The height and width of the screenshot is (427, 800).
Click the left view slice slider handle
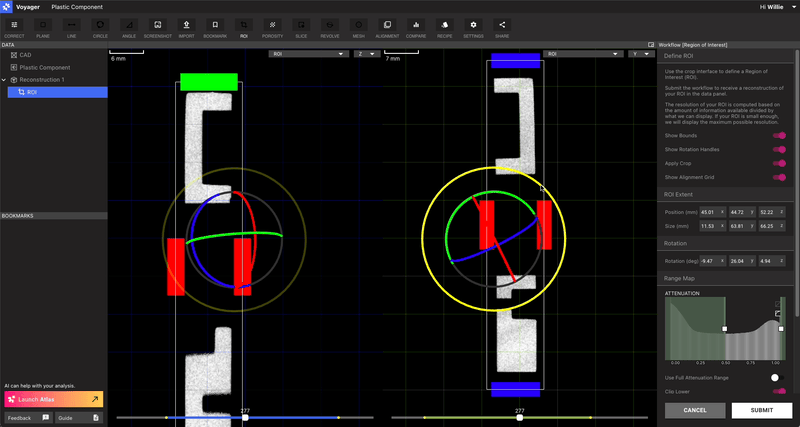tap(245, 417)
